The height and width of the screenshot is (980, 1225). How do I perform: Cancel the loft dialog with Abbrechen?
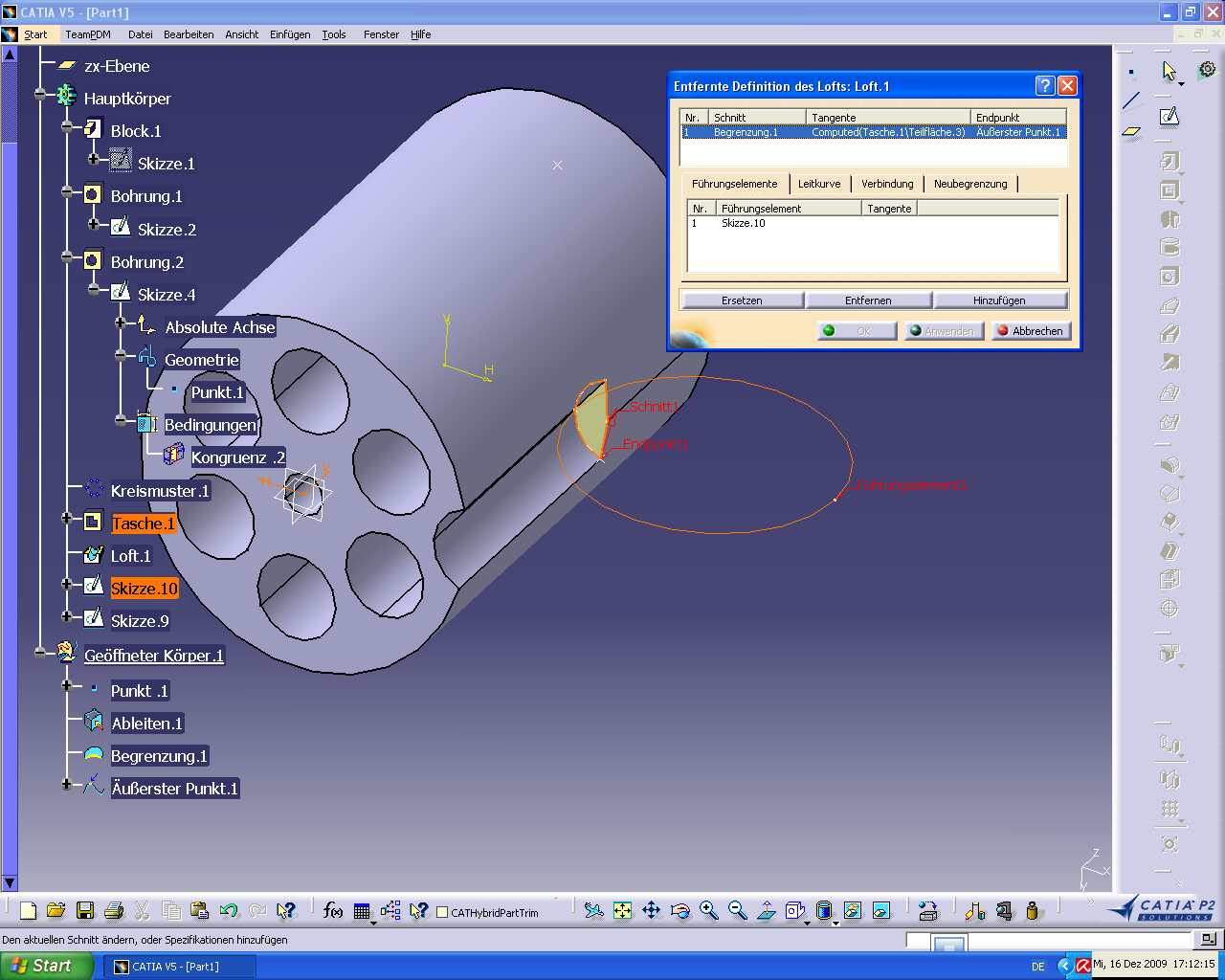[x=1031, y=331]
